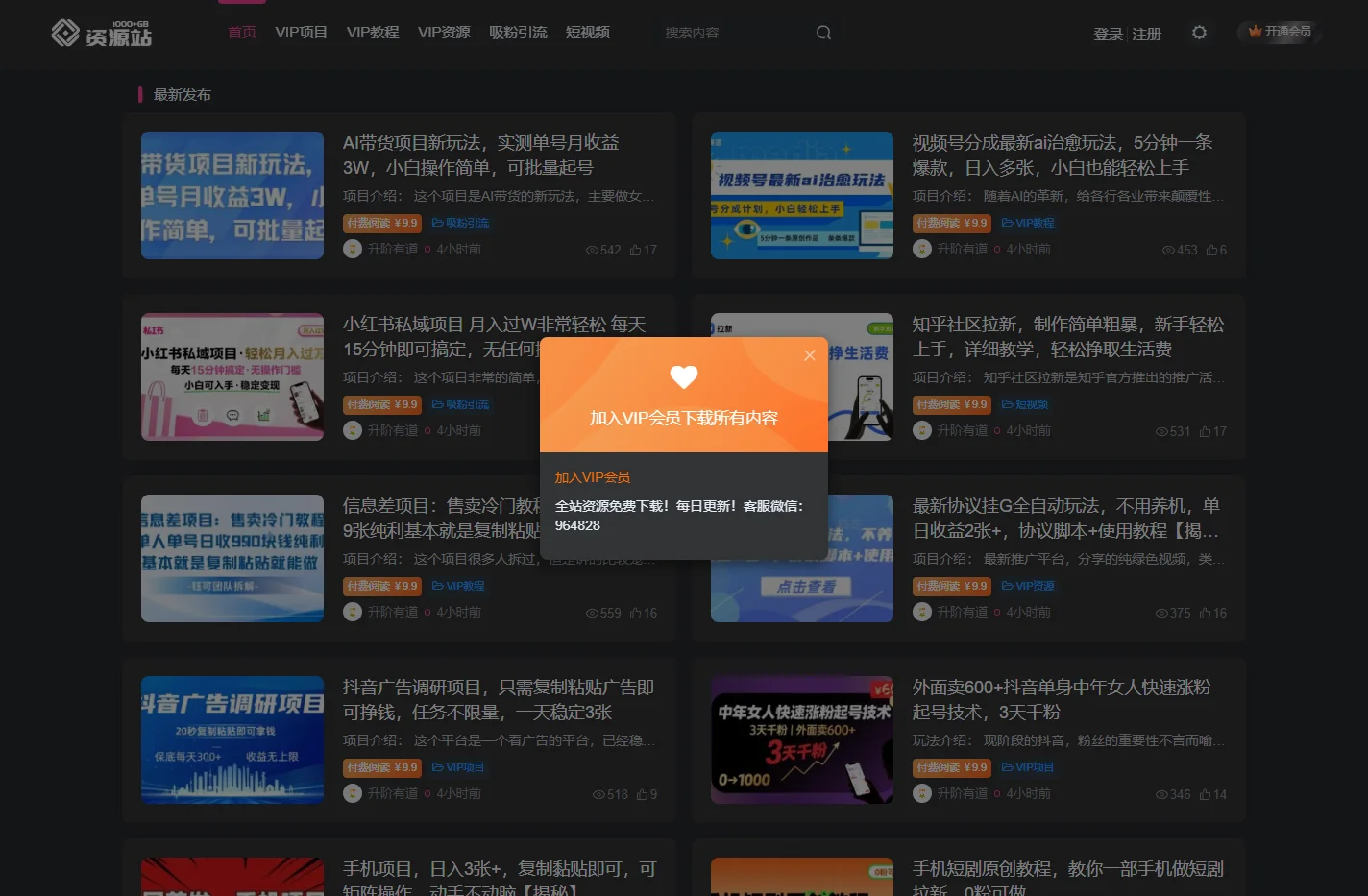Click the like icon on 信息差项目 post
The image size is (1368, 896).
(x=635, y=613)
